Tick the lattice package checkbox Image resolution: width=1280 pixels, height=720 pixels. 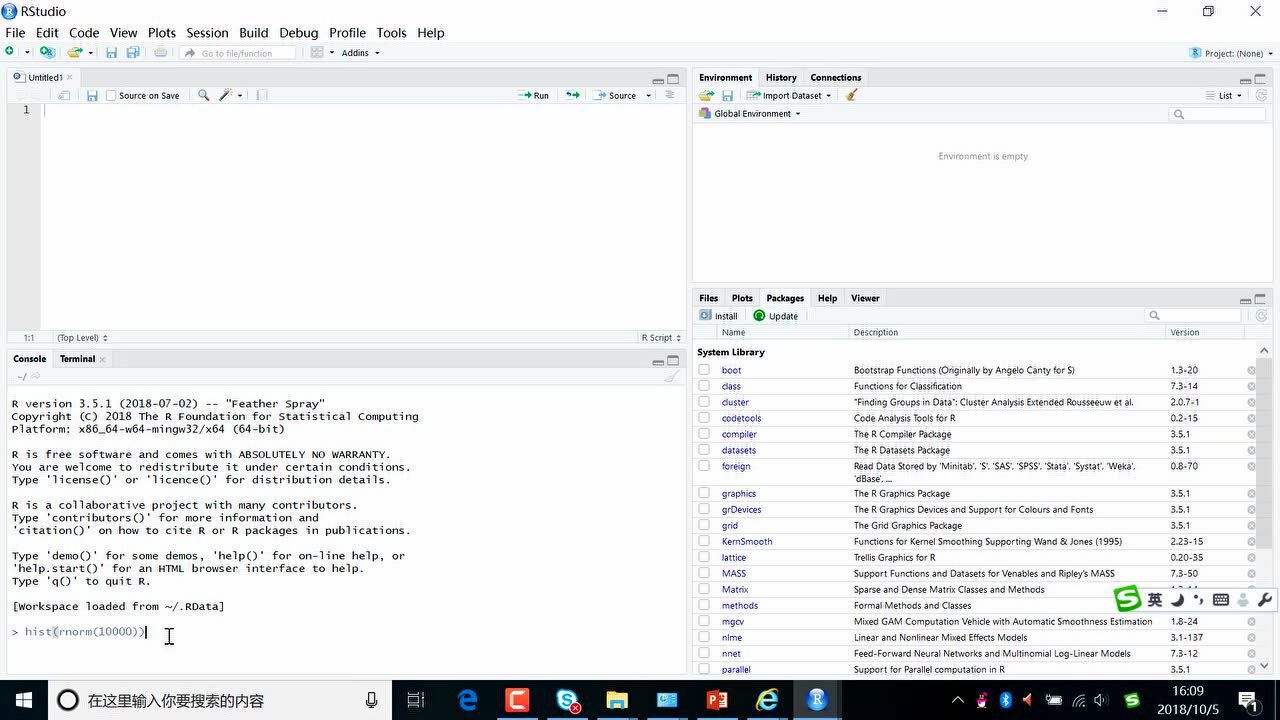pyautogui.click(x=704, y=557)
